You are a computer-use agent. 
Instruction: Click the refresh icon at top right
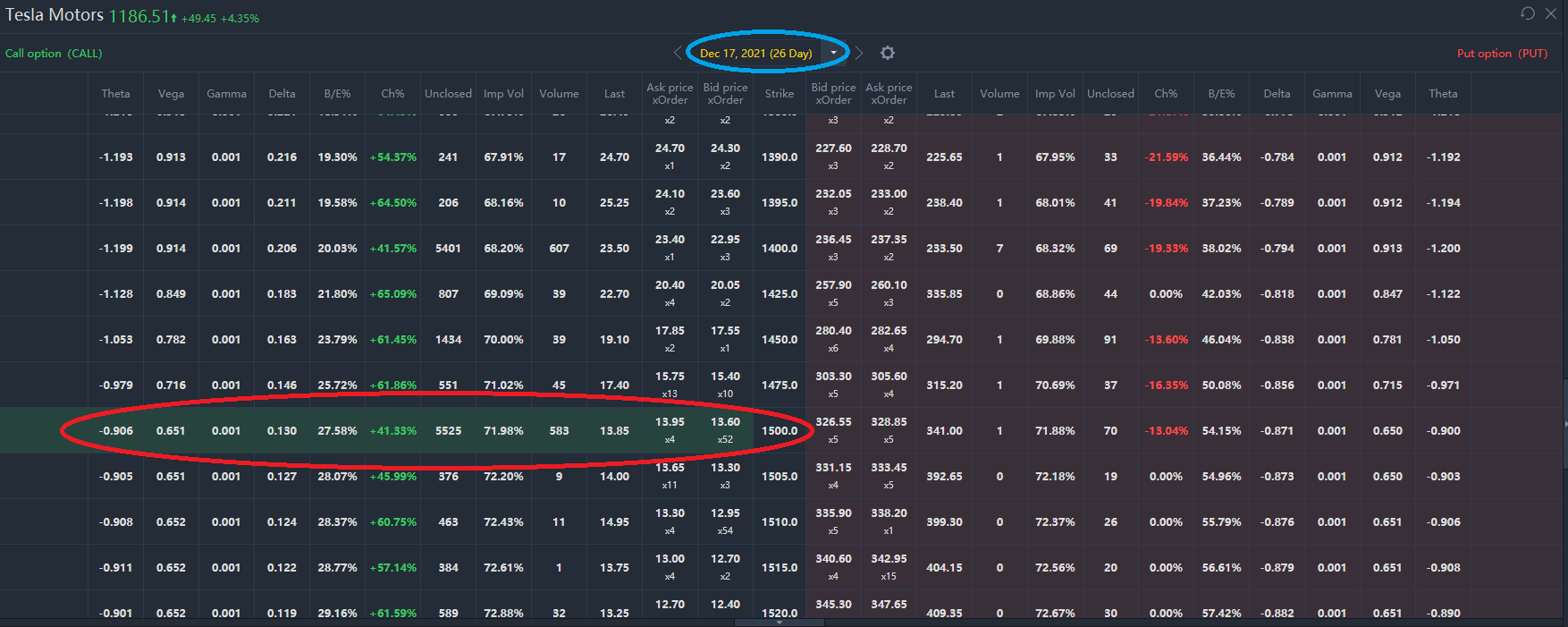(1528, 13)
